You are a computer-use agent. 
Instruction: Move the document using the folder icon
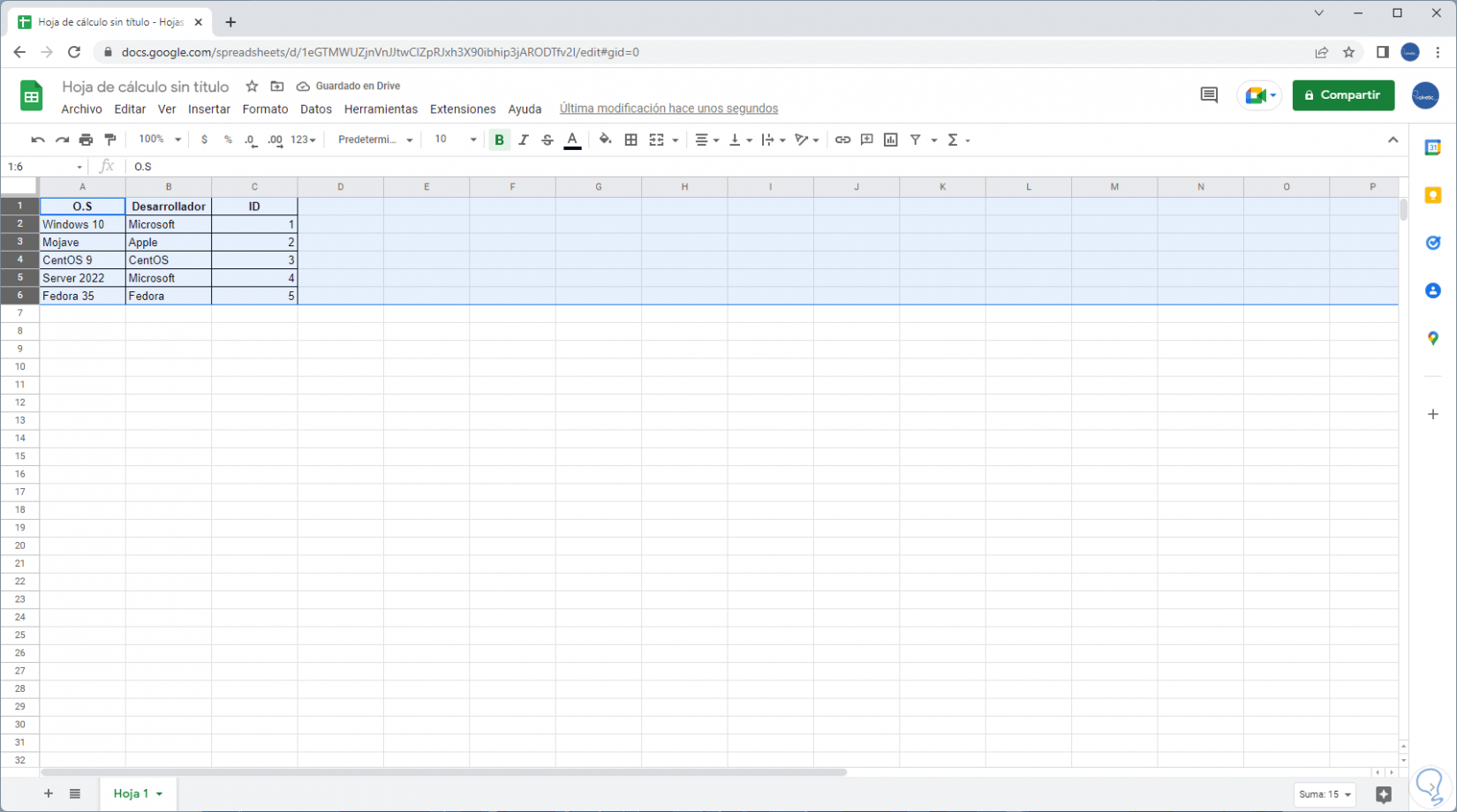point(277,86)
